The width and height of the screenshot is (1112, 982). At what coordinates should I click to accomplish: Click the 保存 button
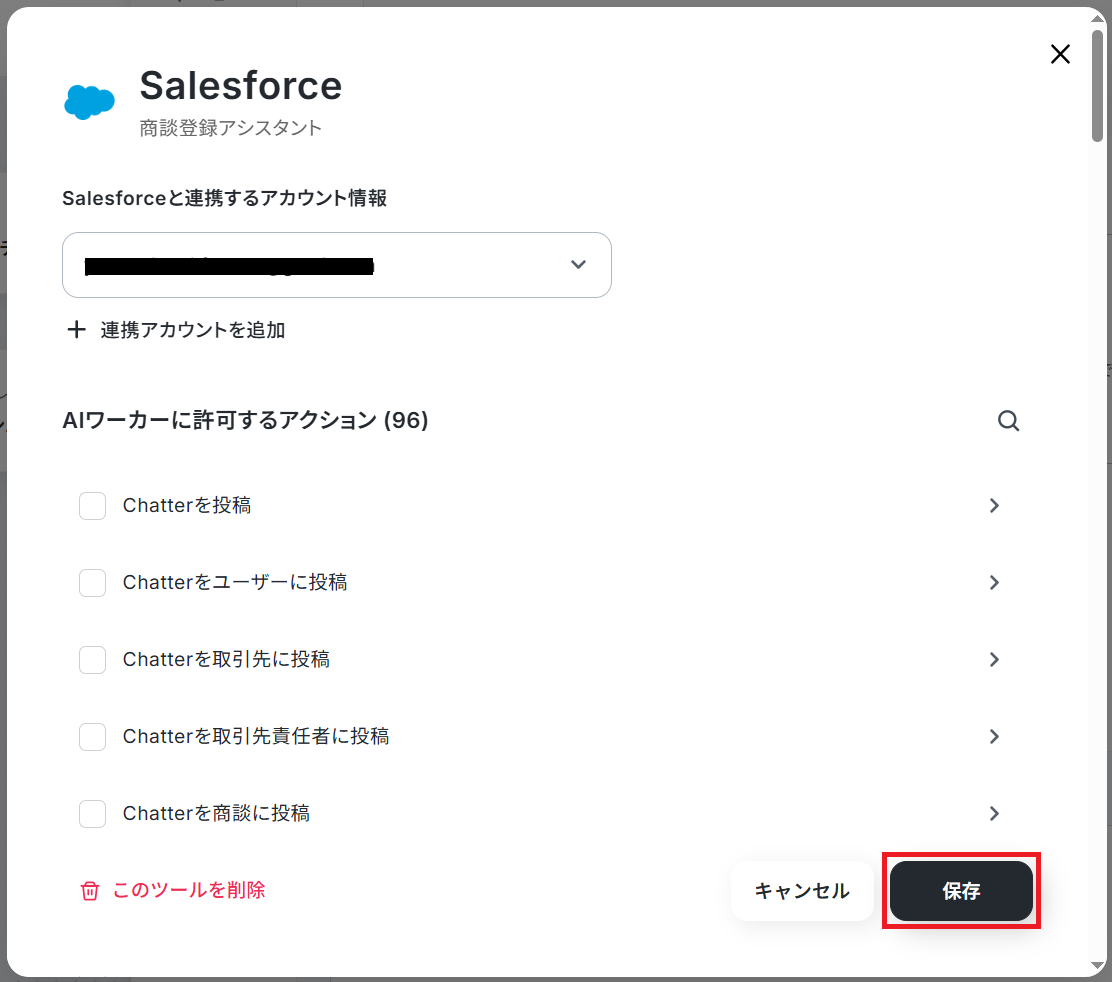(x=961, y=891)
